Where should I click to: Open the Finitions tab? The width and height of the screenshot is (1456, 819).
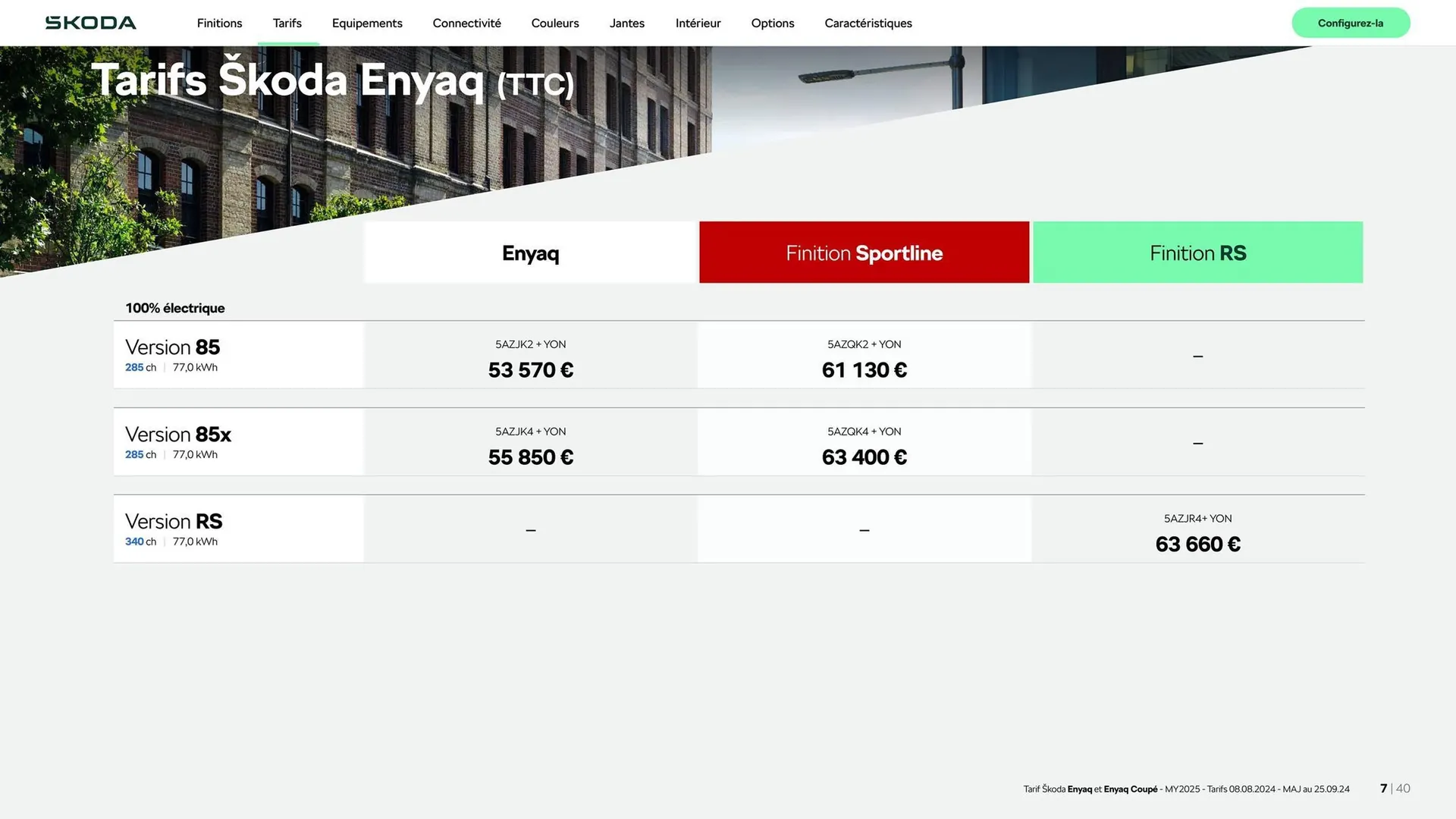pyautogui.click(x=219, y=23)
